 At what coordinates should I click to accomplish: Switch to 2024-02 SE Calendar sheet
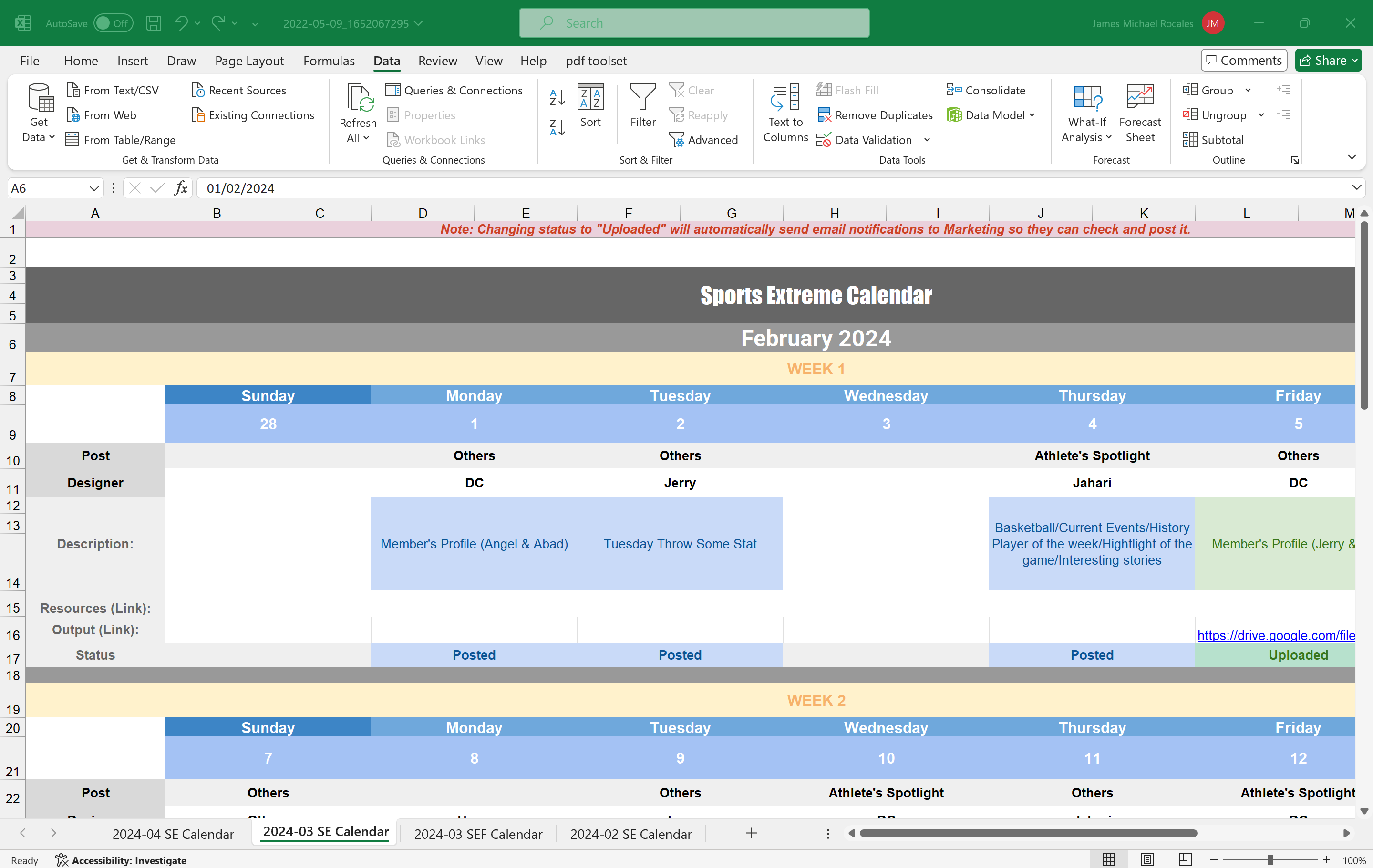point(630,834)
